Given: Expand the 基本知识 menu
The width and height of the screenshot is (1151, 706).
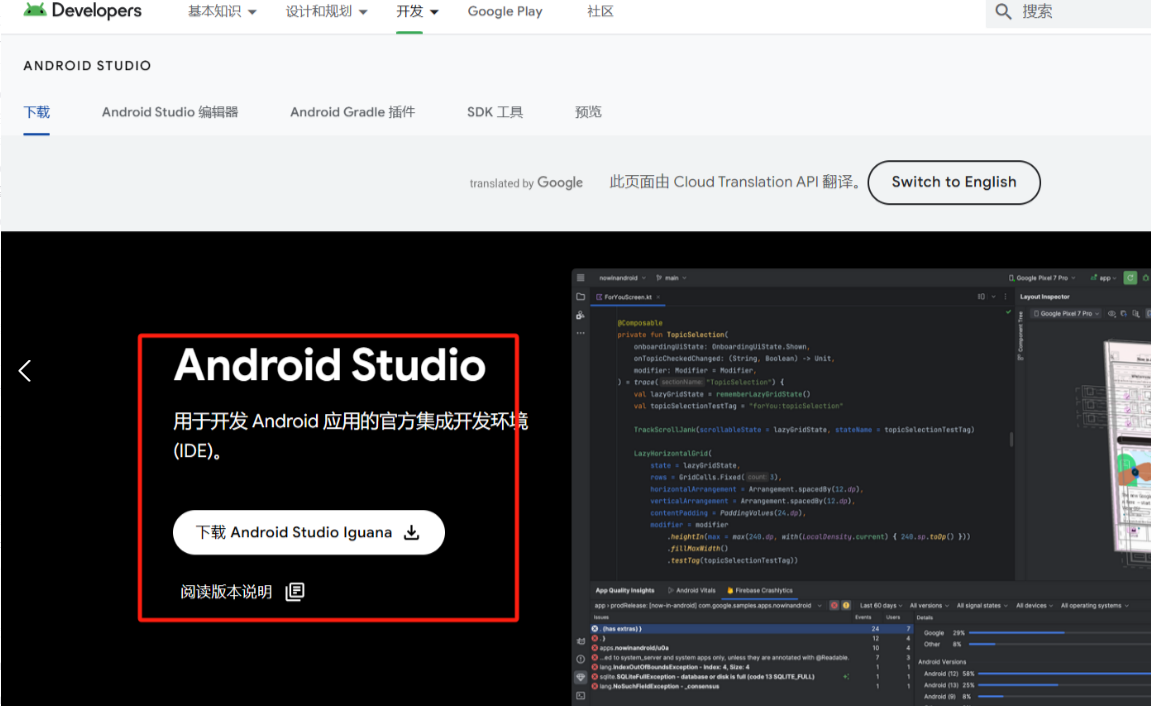Looking at the screenshot, I should pyautogui.click(x=222, y=12).
